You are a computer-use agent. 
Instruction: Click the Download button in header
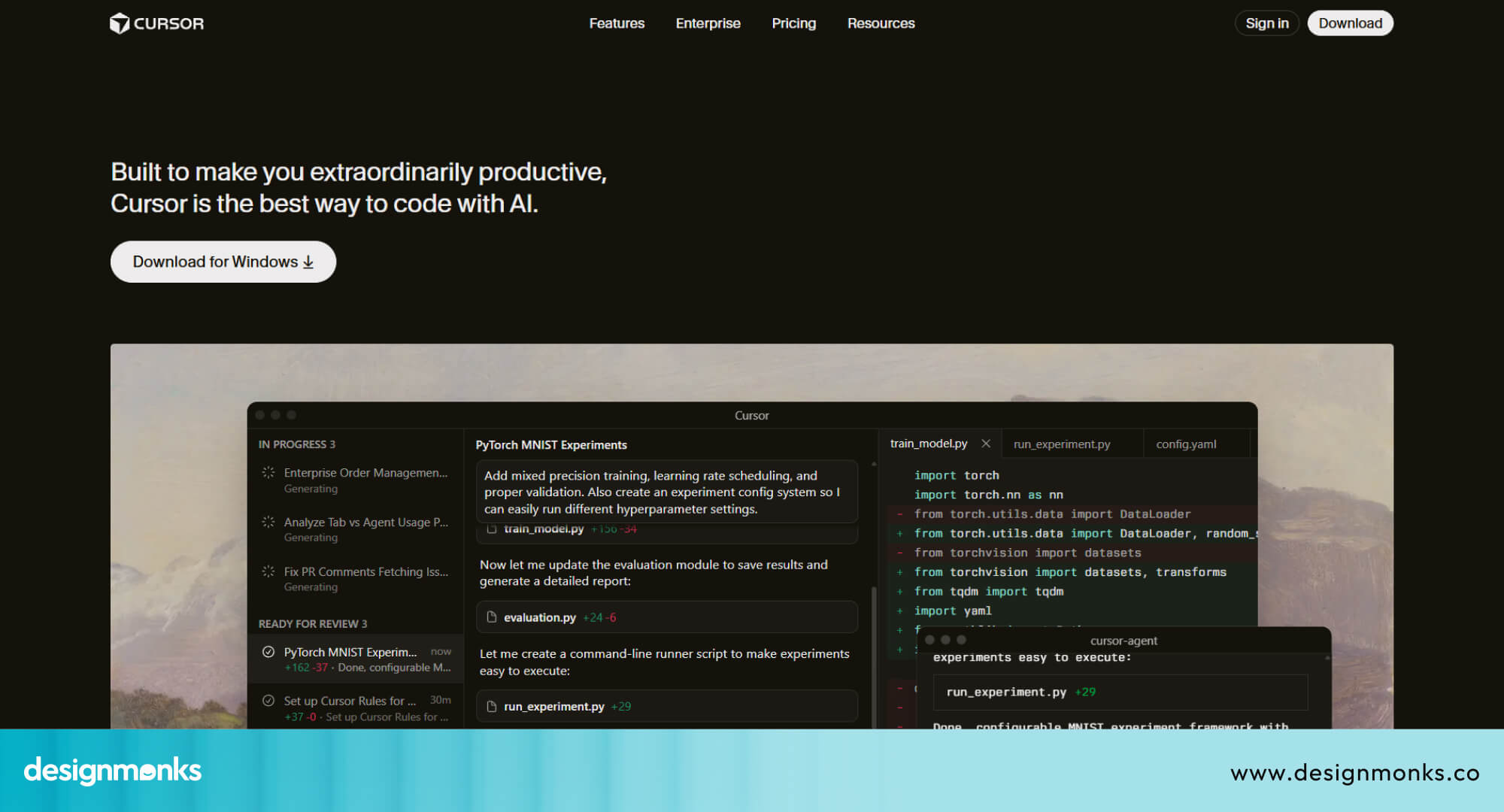tap(1350, 23)
